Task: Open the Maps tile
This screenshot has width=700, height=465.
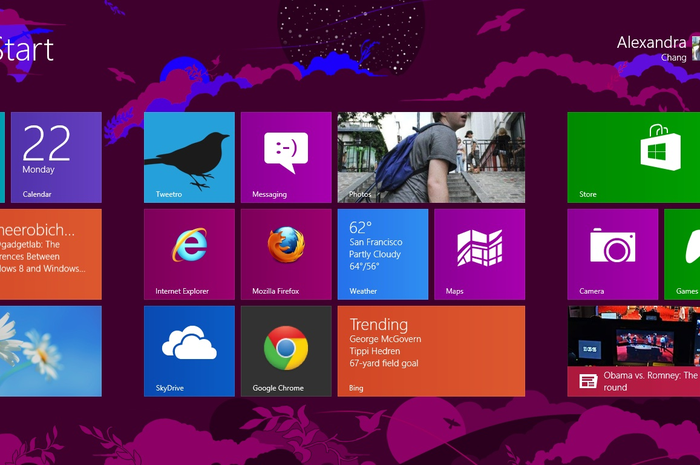Action: click(x=480, y=254)
